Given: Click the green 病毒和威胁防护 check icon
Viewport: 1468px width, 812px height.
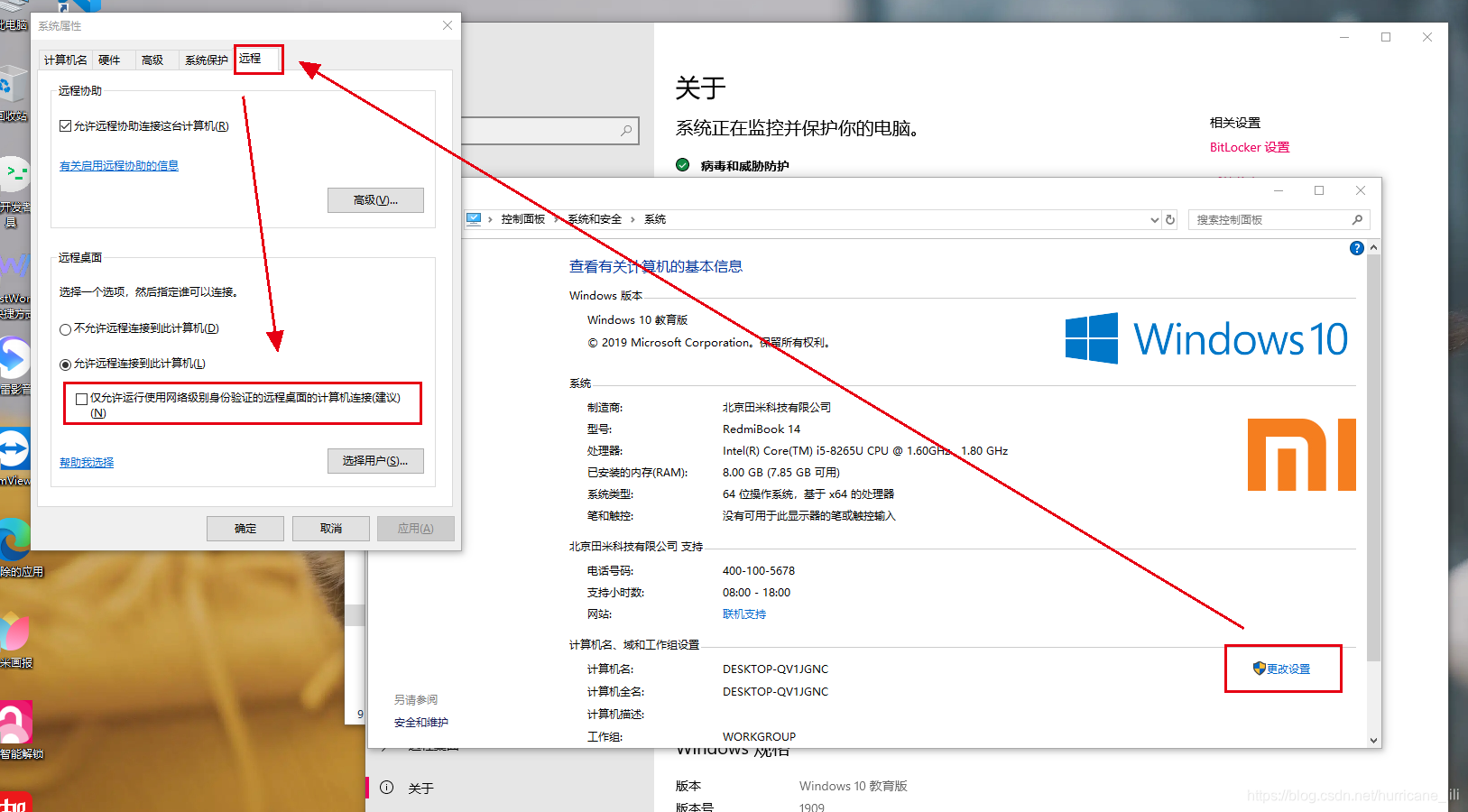Looking at the screenshot, I should (x=682, y=165).
